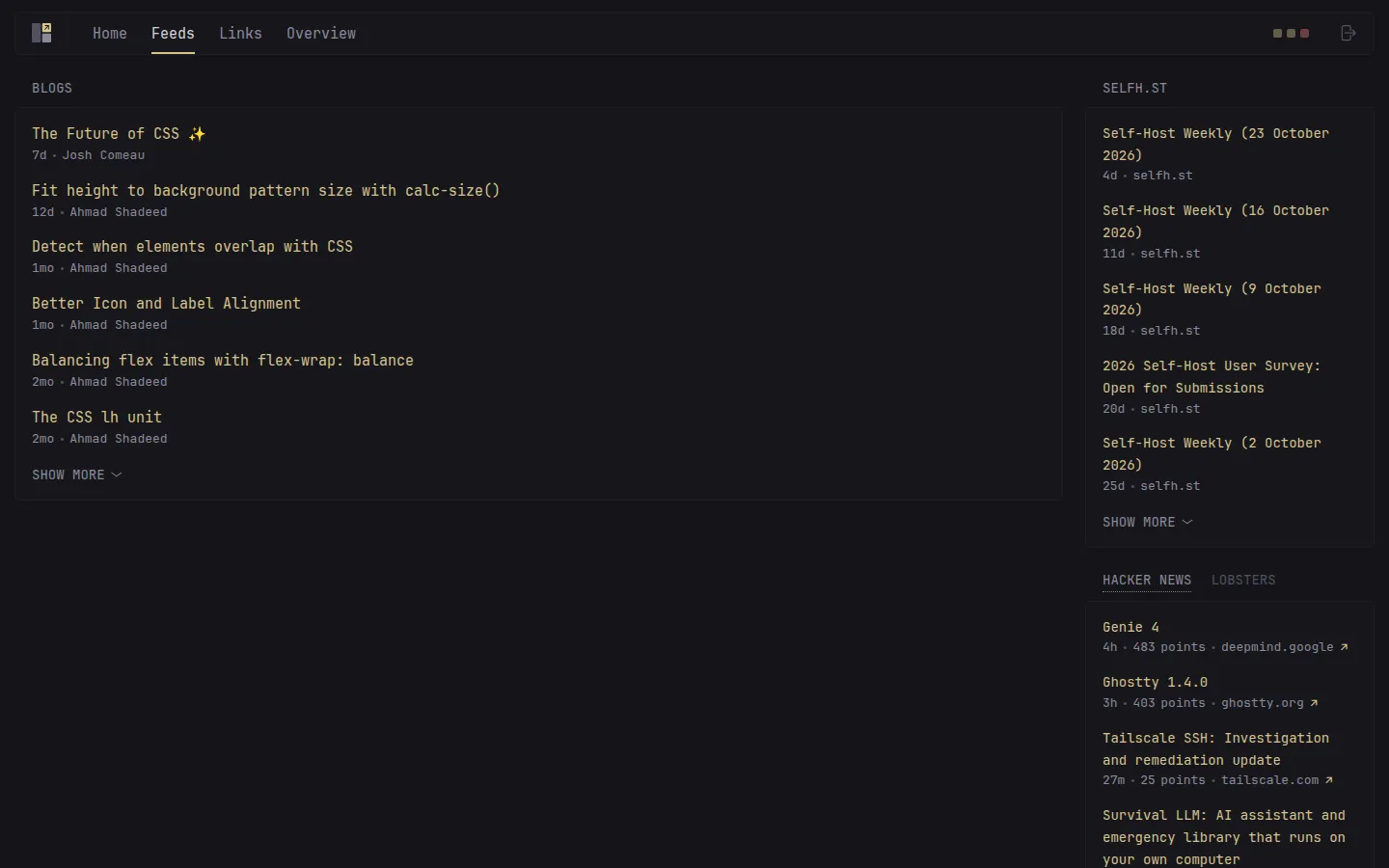Click the "4d" age under 23 October weekly
The image size is (1389, 868).
click(x=1110, y=176)
